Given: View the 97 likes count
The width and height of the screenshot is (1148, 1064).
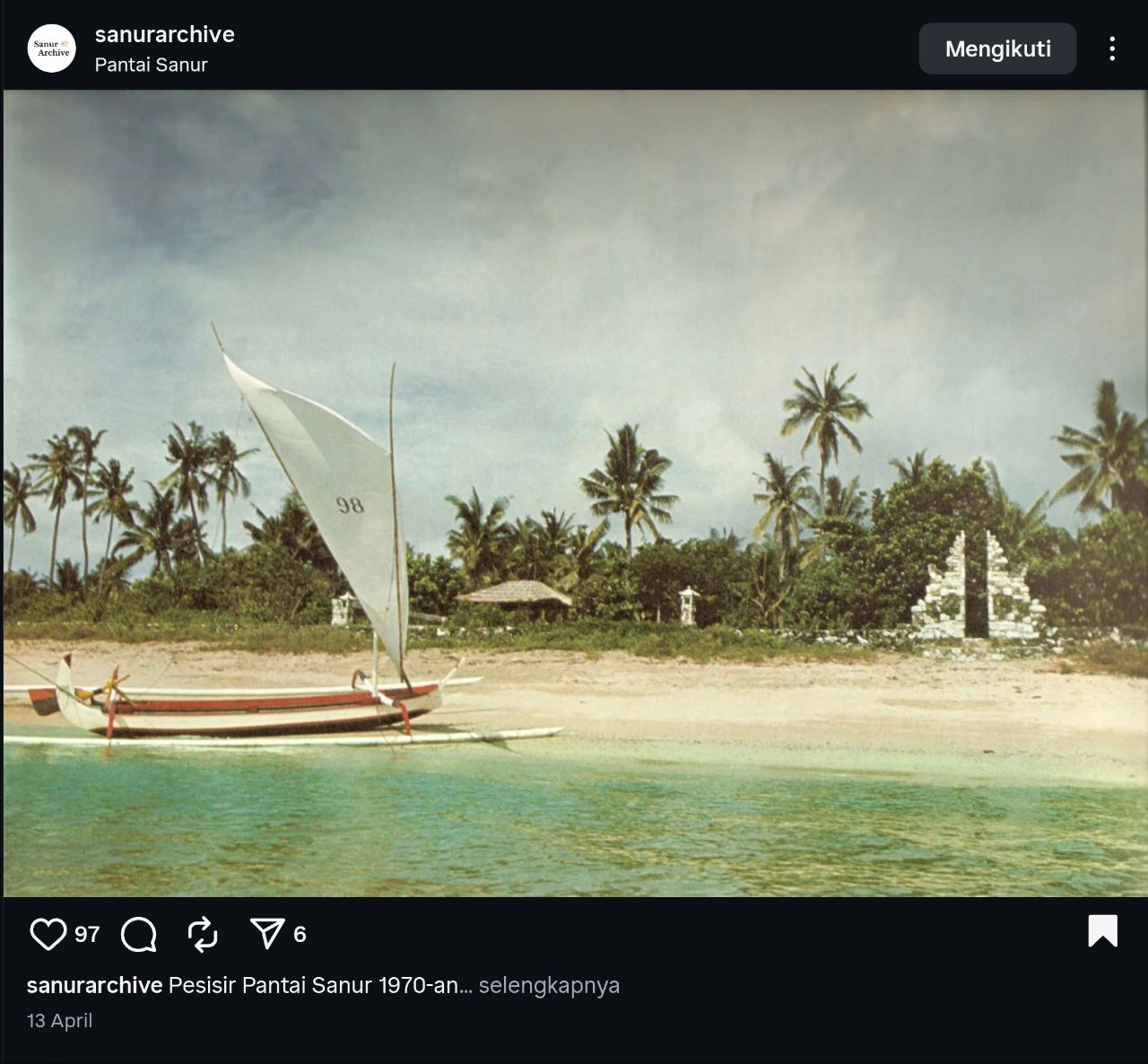Looking at the screenshot, I should pyautogui.click(x=87, y=934).
